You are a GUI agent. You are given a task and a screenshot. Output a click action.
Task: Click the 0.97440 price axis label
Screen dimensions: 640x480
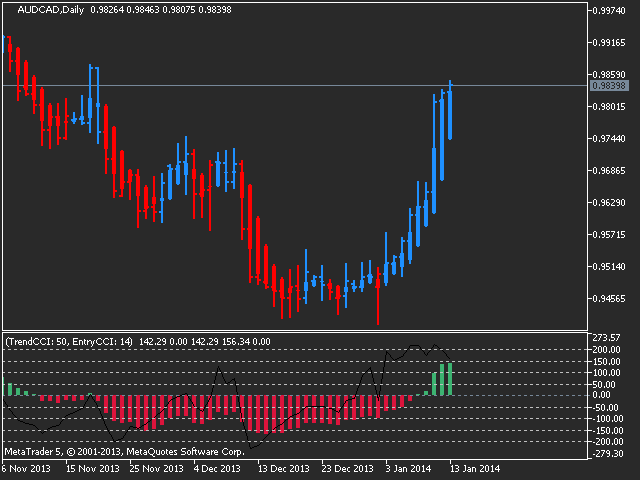click(608, 139)
